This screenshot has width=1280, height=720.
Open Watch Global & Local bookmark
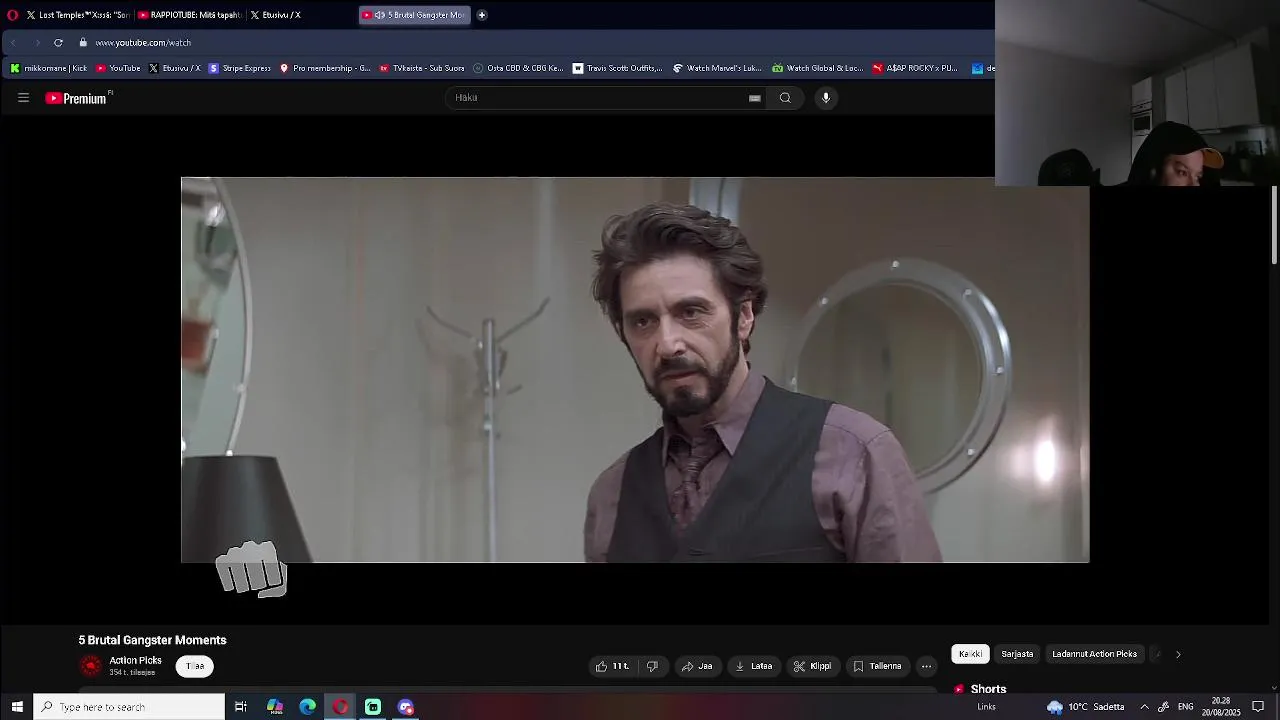[x=817, y=68]
